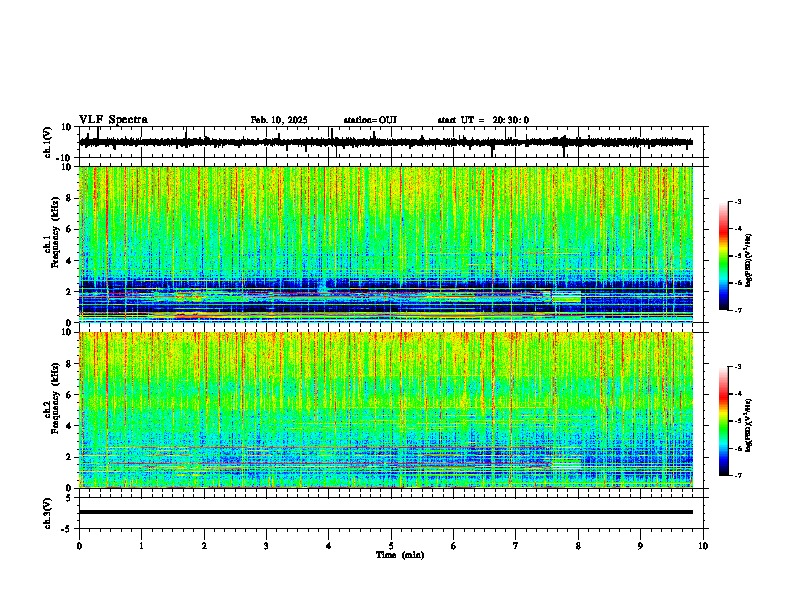The height and width of the screenshot is (612, 792).
Task: Click tick label "8" on the Time axis
Action: (x=578, y=546)
